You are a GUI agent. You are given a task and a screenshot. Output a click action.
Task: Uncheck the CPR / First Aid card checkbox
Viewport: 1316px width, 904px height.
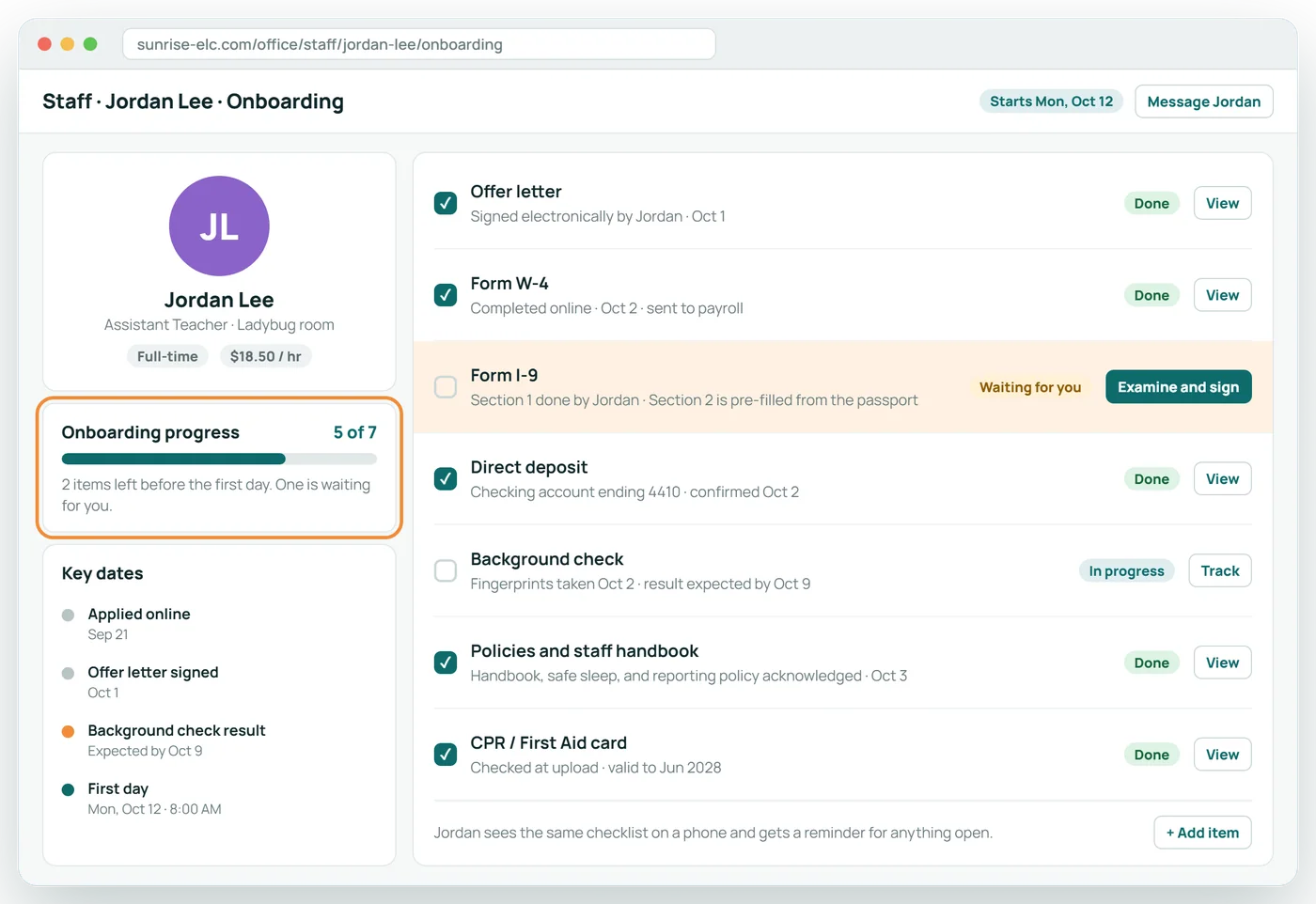(x=446, y=755)
